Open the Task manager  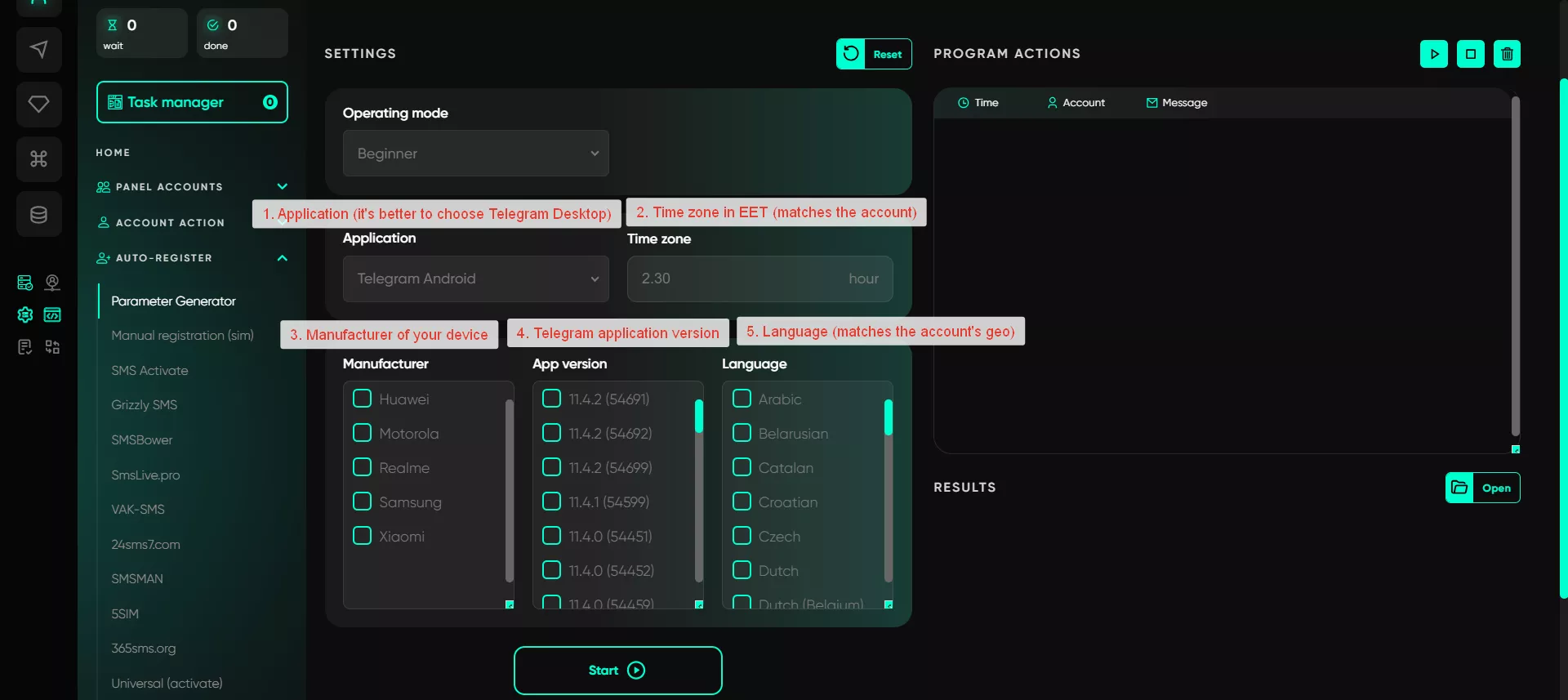coord(192,102)
